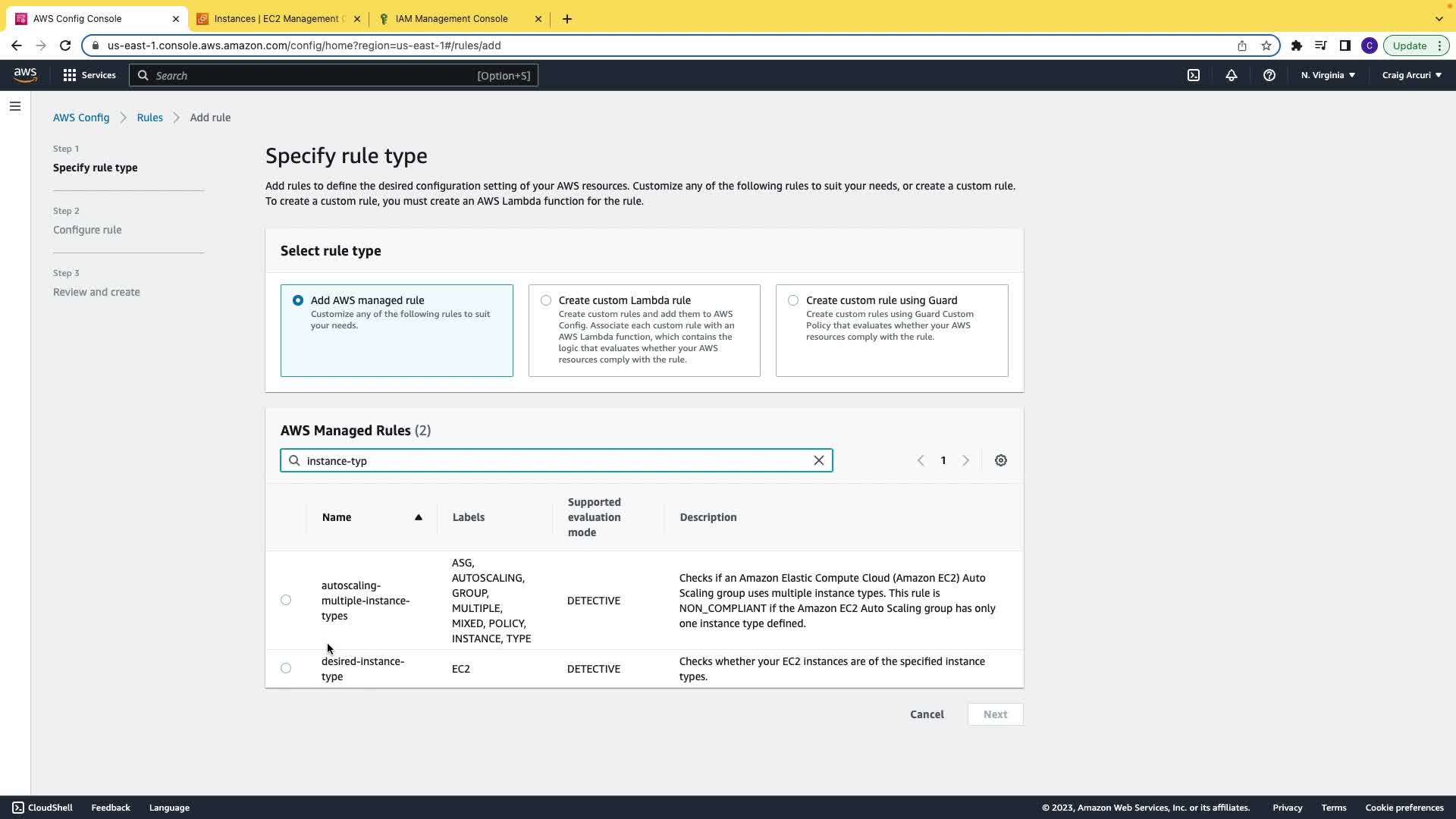Open table preferences gear icon
1456x819 pixels.
(1001, 460)
